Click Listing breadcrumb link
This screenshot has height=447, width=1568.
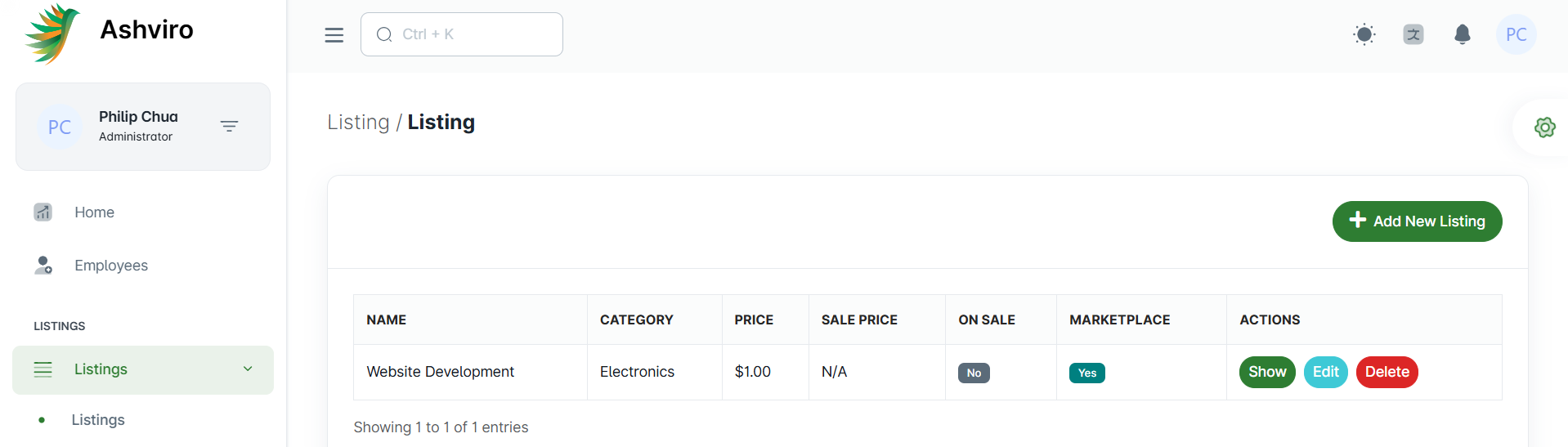[x=358, y=122]
